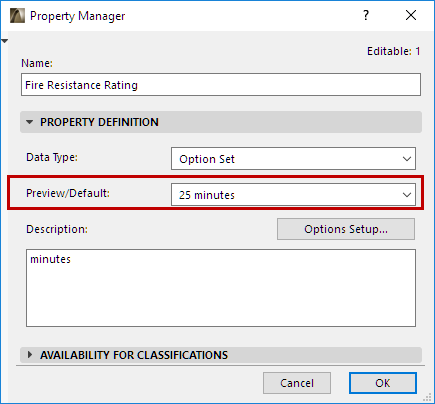Open the Preview/Default dropdown 25 minutes

[x=293, y=195]
